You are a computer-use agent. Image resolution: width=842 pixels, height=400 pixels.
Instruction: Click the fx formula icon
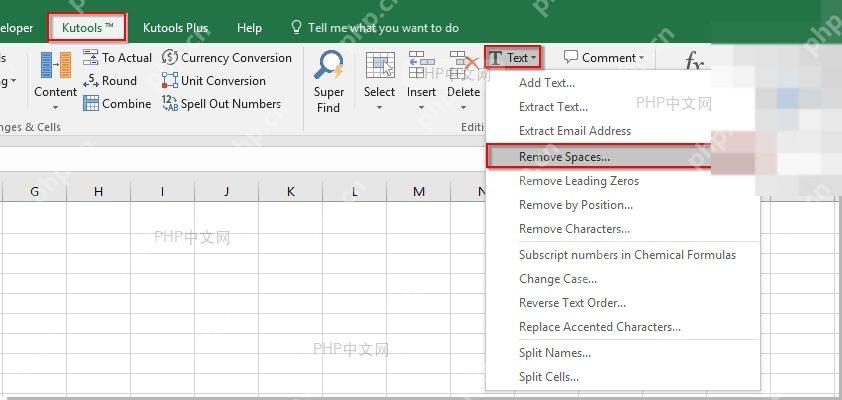694,63
